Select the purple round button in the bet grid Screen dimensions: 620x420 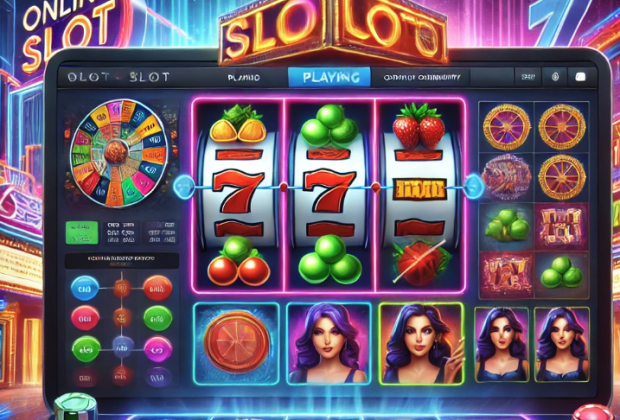point(158,349)
